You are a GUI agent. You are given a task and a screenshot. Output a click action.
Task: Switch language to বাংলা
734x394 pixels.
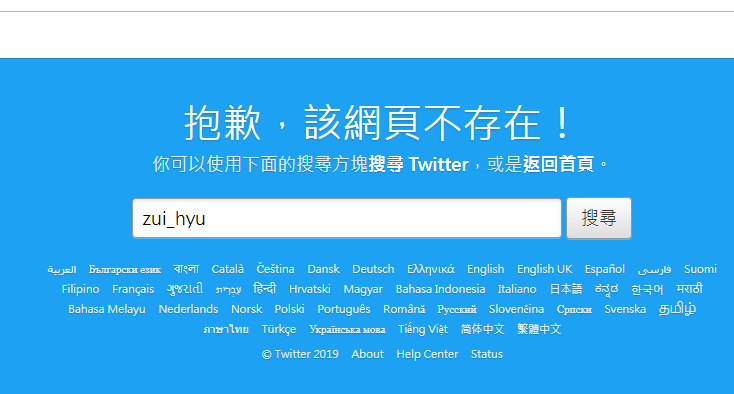pyautogui.click(x=186, y=269)
